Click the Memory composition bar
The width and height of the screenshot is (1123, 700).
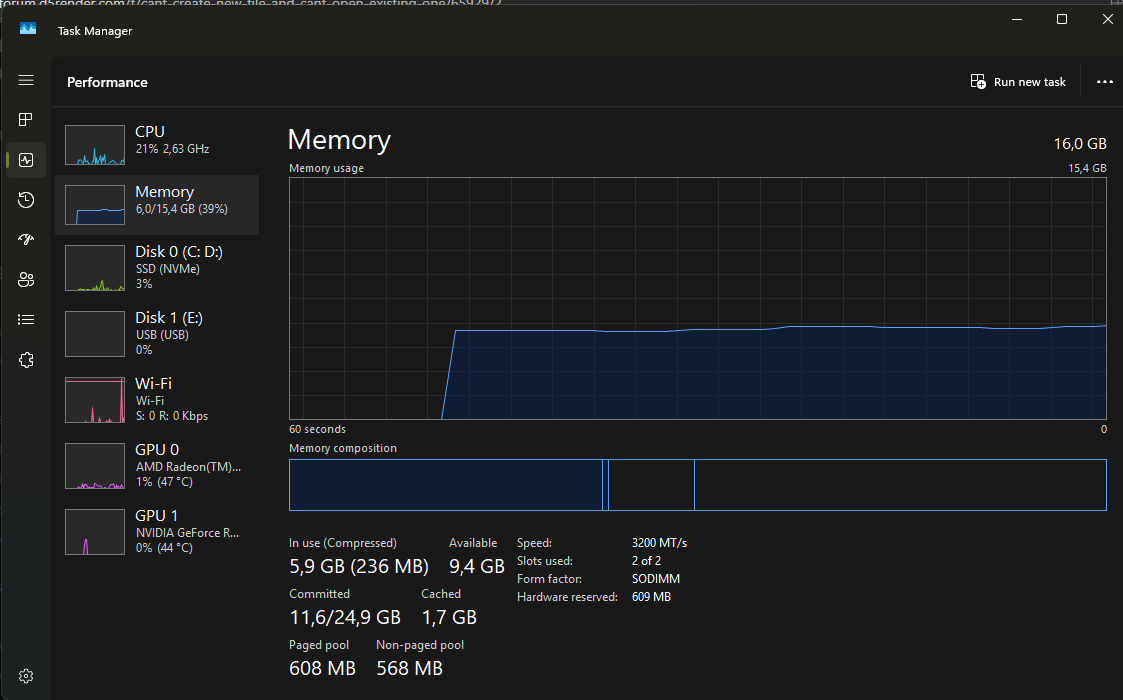pos(697,485)
